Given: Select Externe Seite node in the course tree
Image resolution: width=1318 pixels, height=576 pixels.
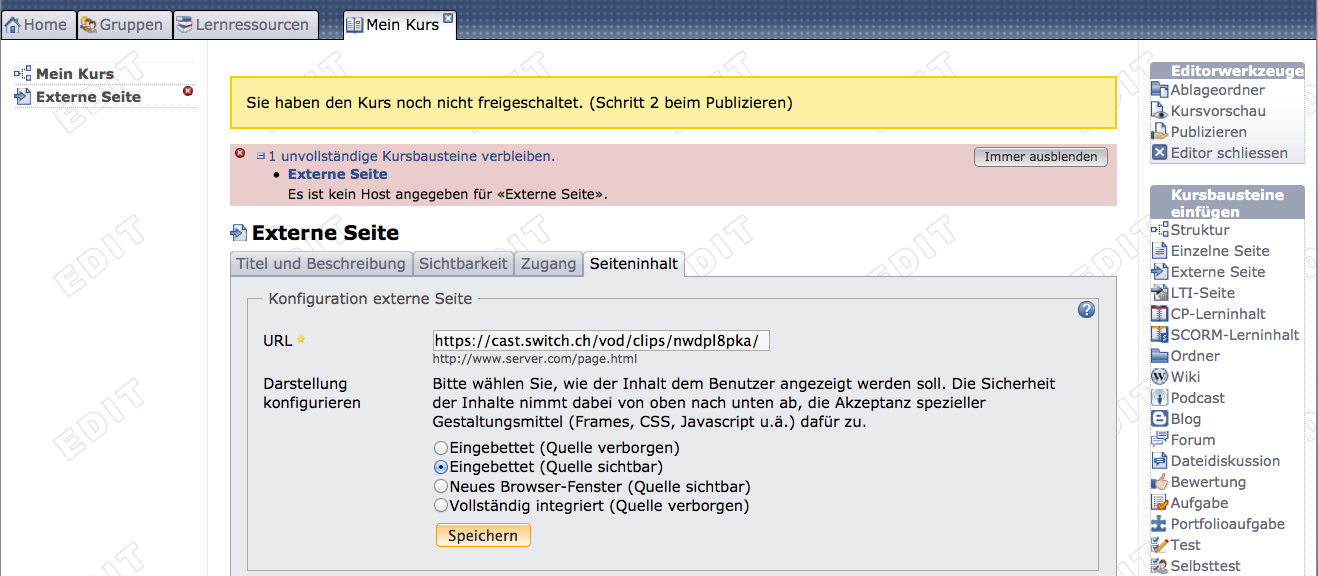Looking at the screenshot, I should (x=88, y=97).
